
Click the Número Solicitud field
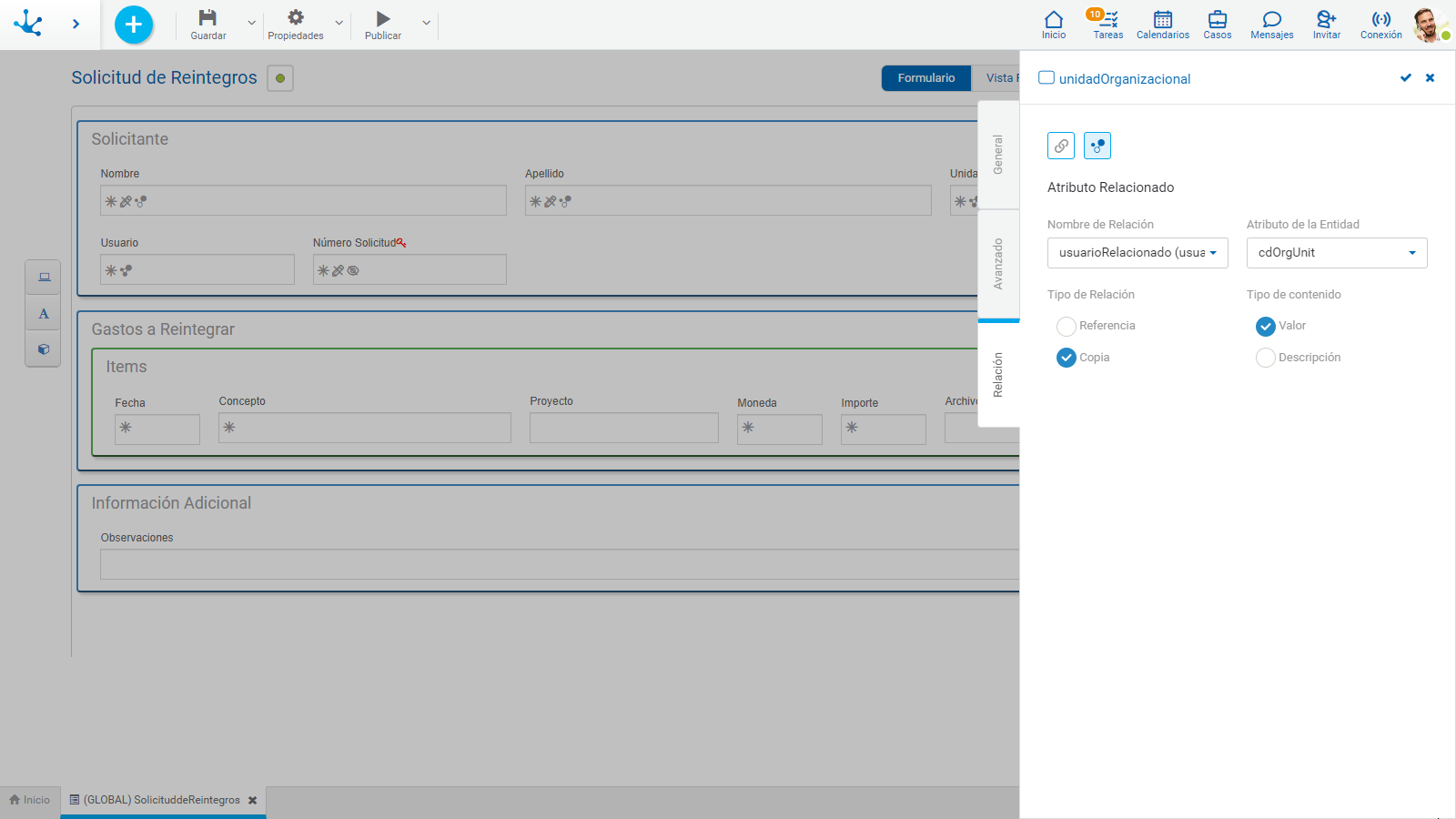point(409,269)
